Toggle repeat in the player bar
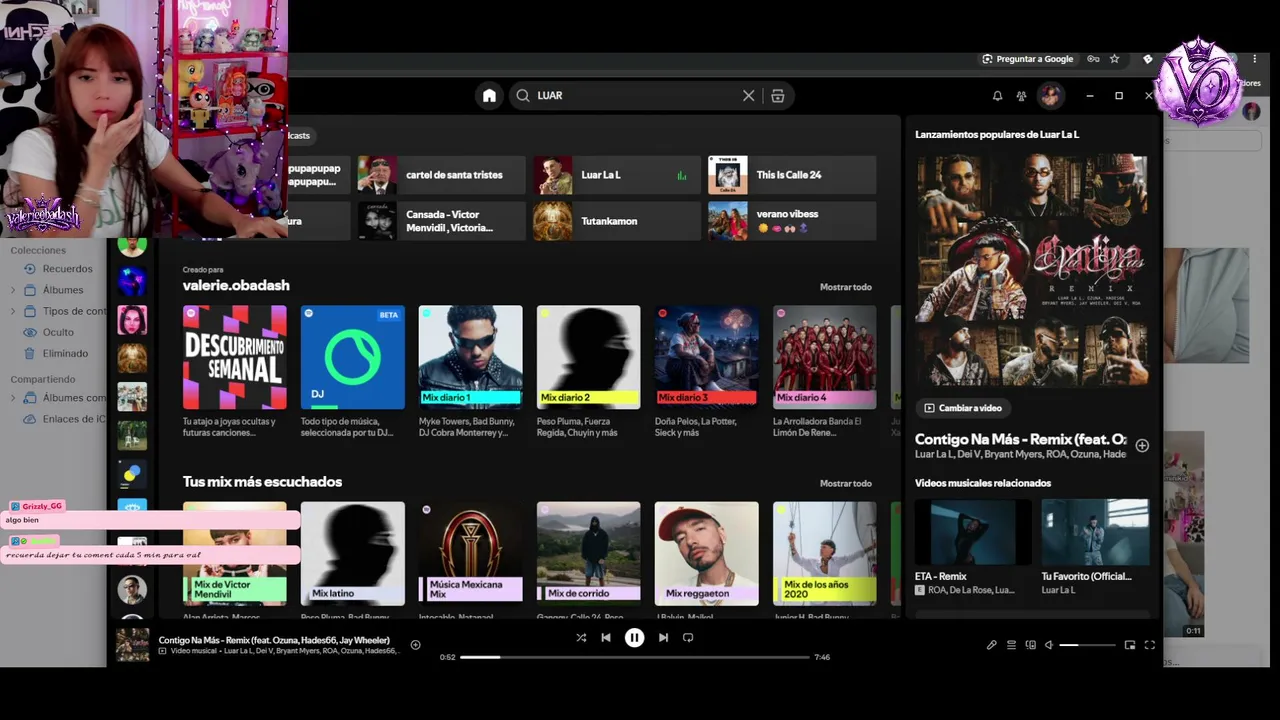 [688, 637]
